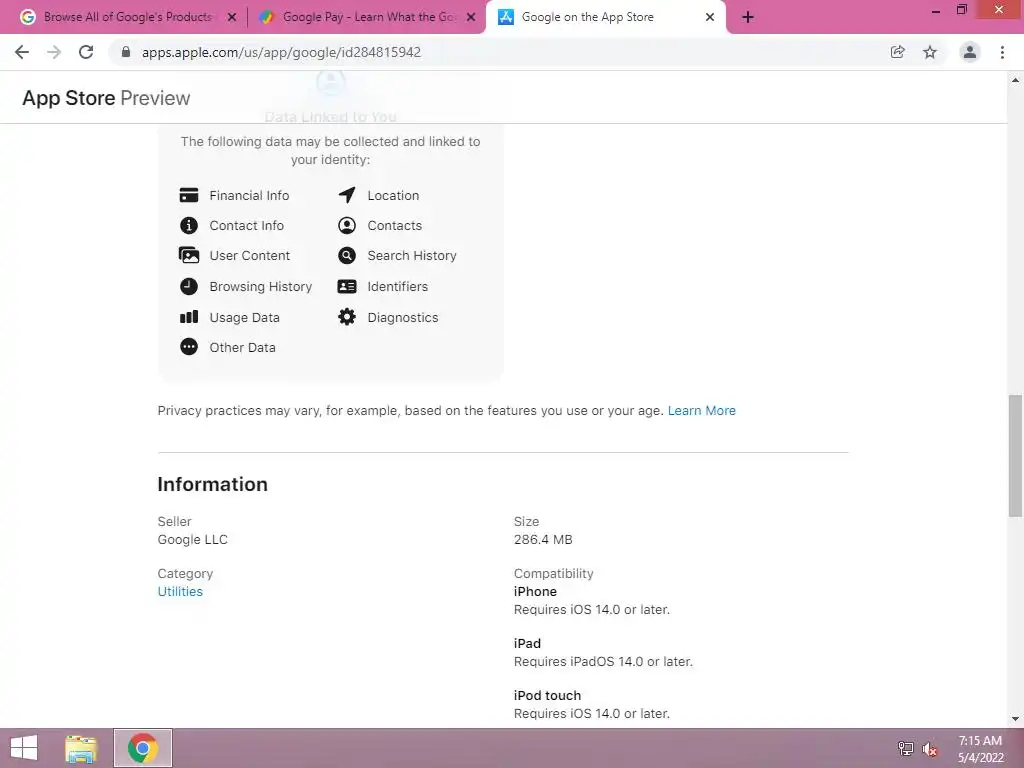Click the "iPhone" compatibility label
Screen dimensions: 1024x768
(x=536, y=592)
